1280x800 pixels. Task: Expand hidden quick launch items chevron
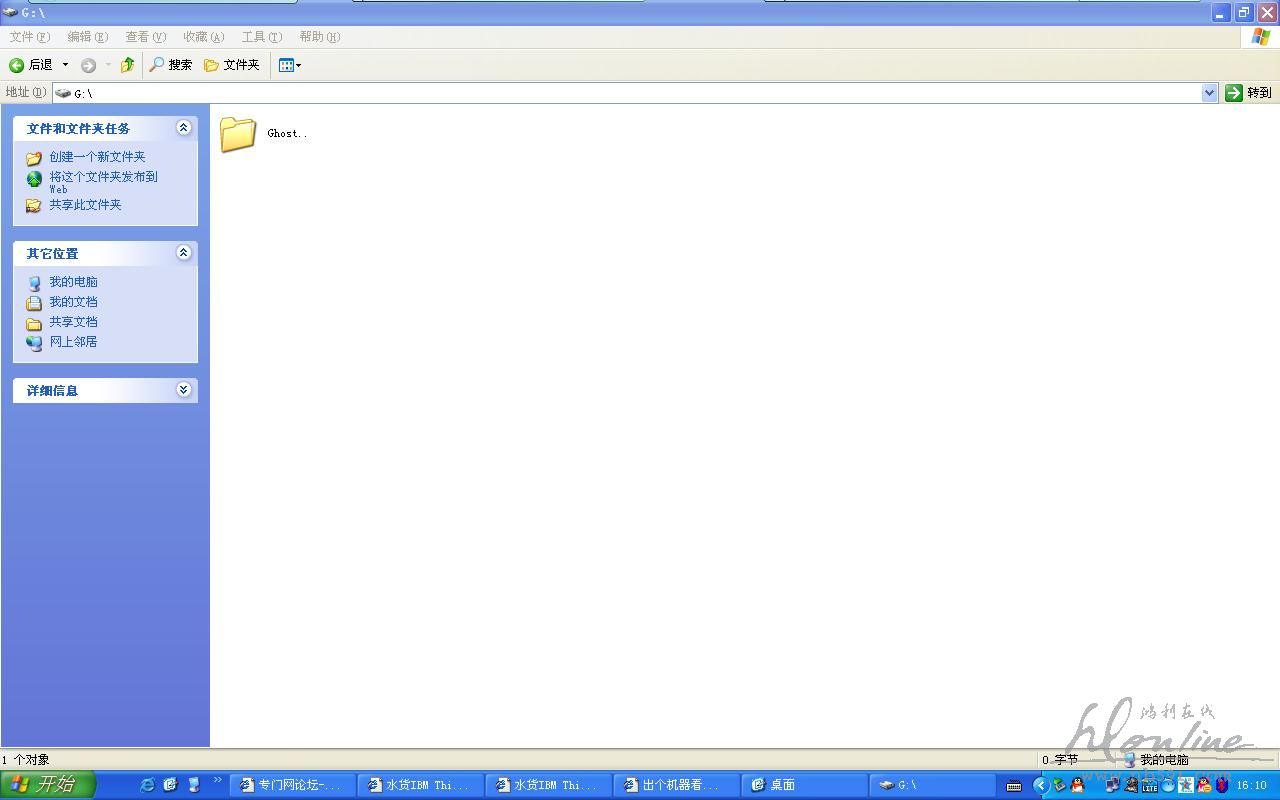coord(217,781)
